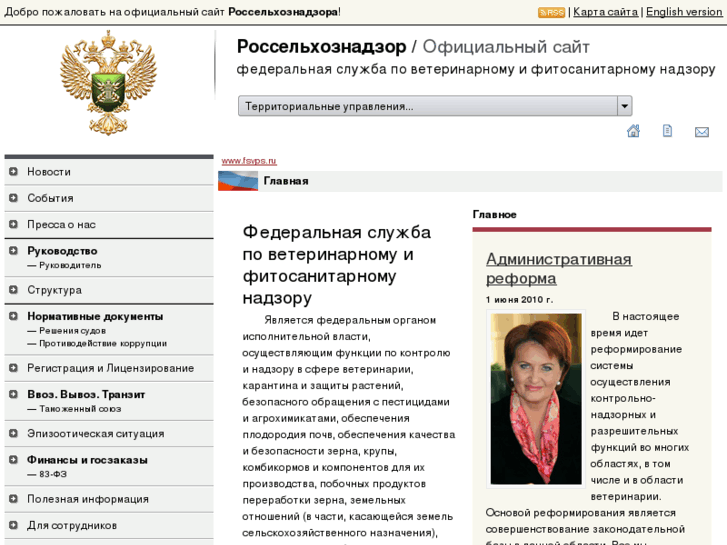This screenshot has height=545, width=727.
Task: Open the Административная реформа article link
Action: click(x=559, y=269)
